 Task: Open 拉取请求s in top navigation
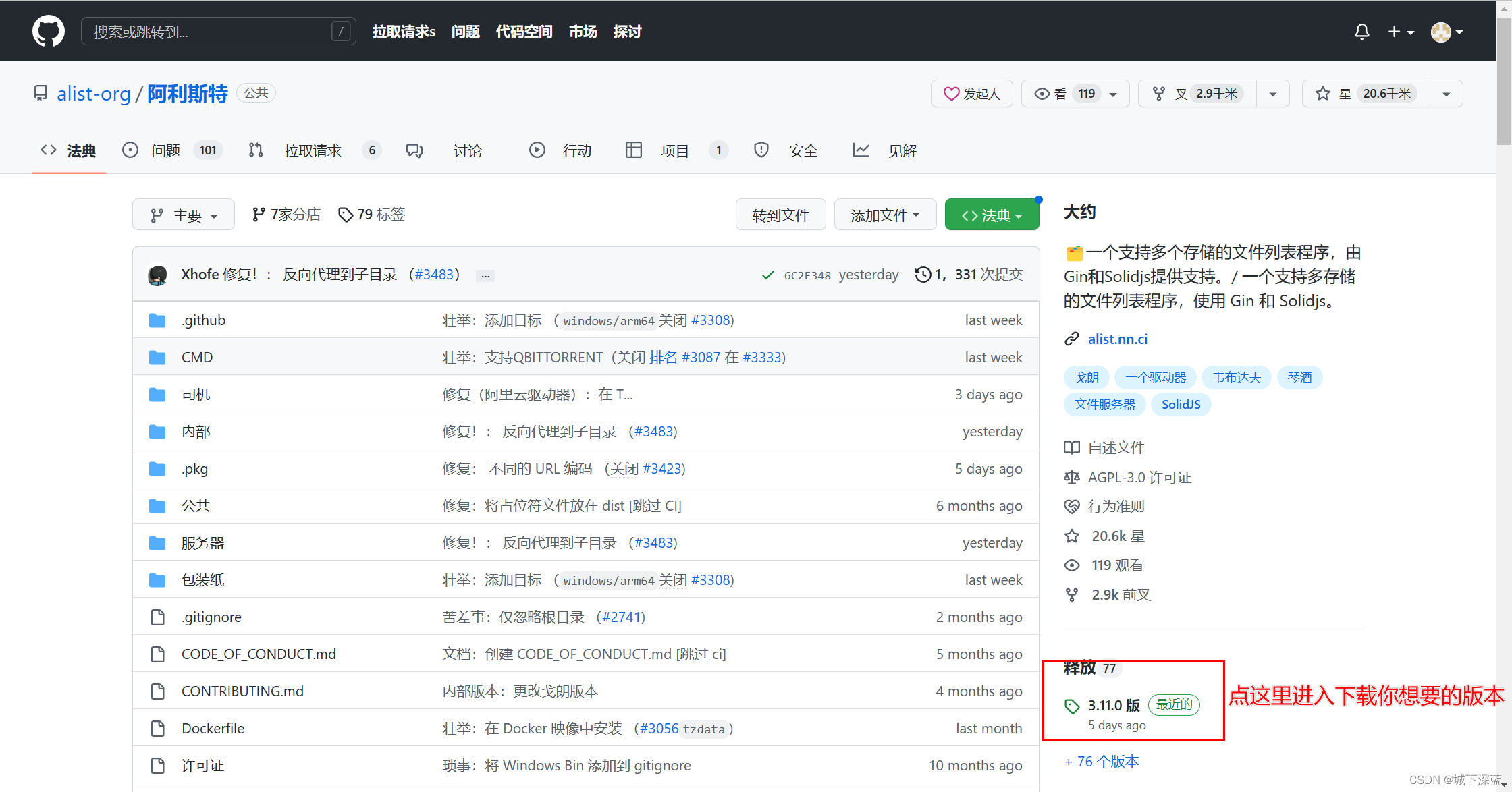point(404,32)
